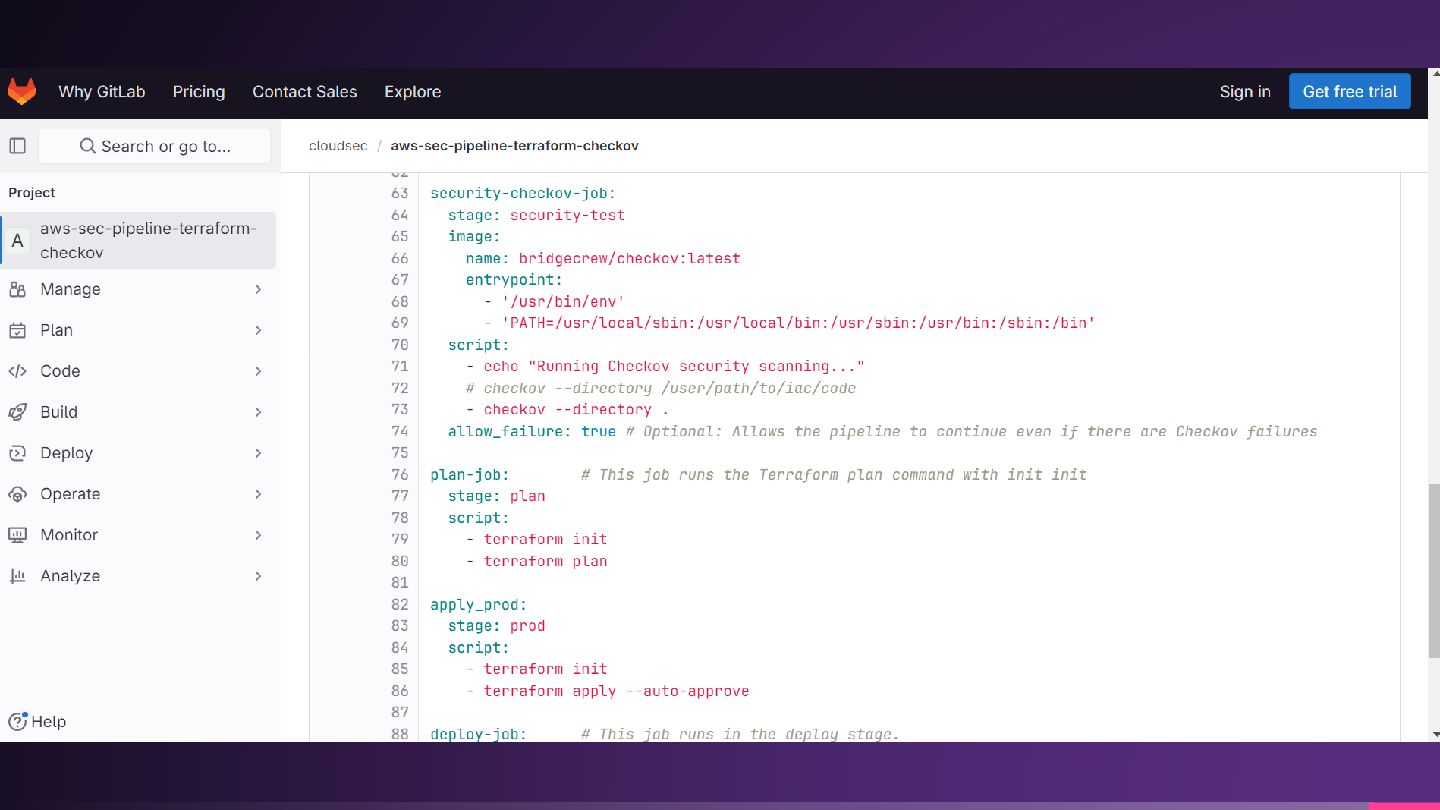Click terraform init on line 79
This screenshot has height=810, width=1440.
click(x=546, y=539)
